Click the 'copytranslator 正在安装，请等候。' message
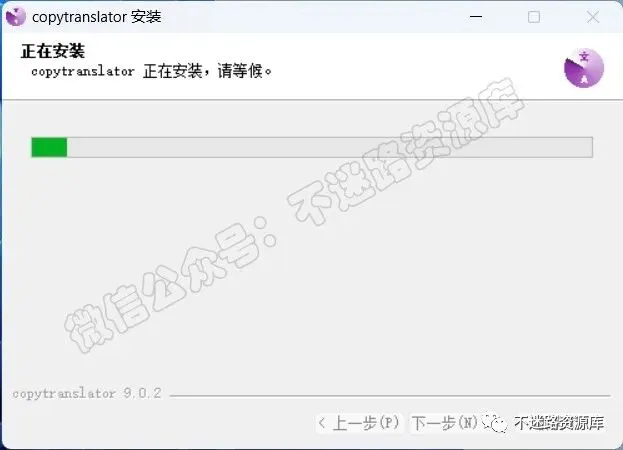The width and height of the screenshot is (623, 450). coord(152,71)
